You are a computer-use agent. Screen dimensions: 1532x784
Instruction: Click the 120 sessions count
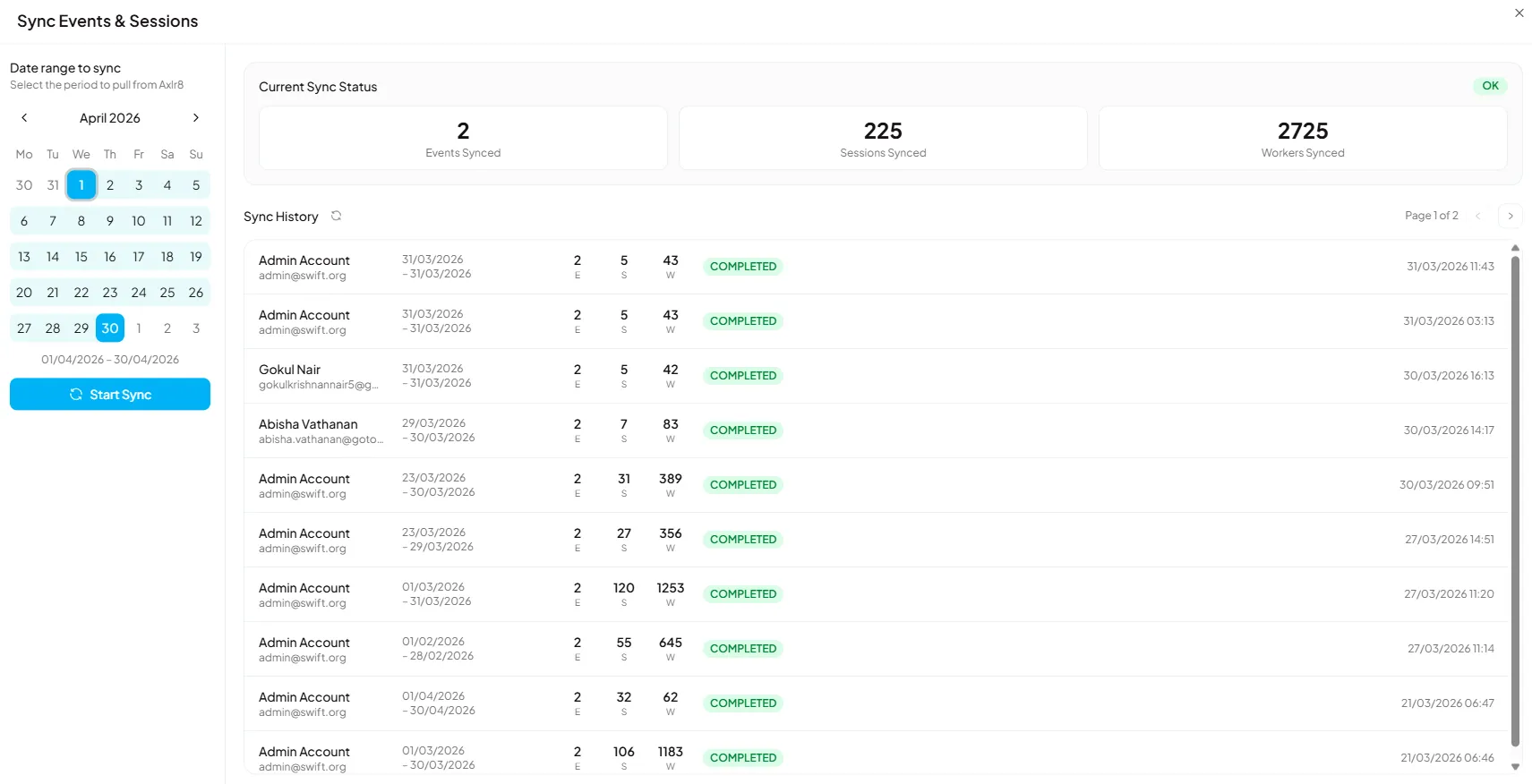[x=623, y=588]
